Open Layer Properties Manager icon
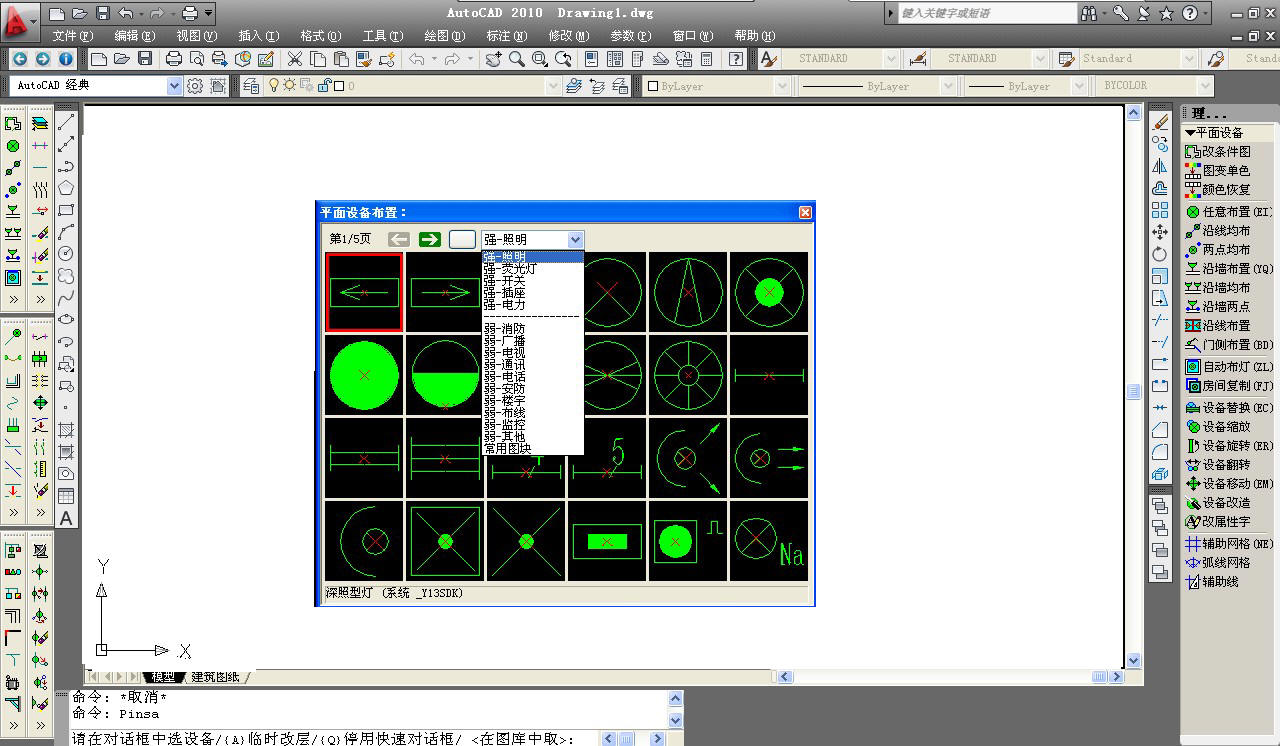Viewport: 1280px width, 746px height. [250, 86]
